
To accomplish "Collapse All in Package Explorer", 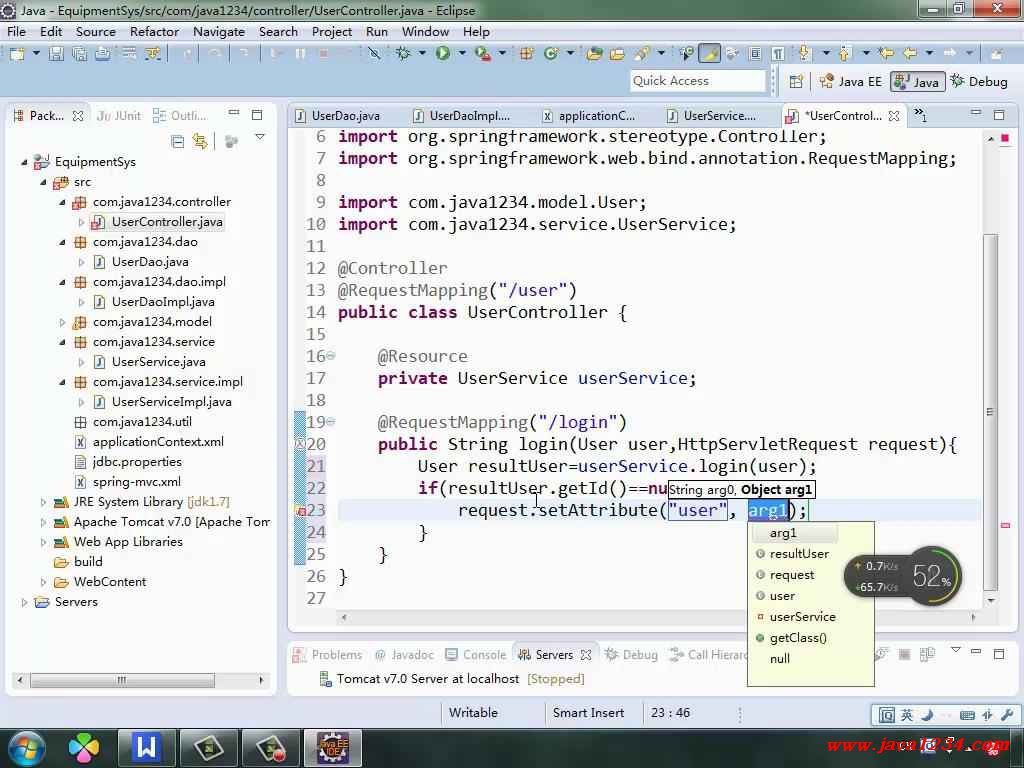I will click(177, 141).
